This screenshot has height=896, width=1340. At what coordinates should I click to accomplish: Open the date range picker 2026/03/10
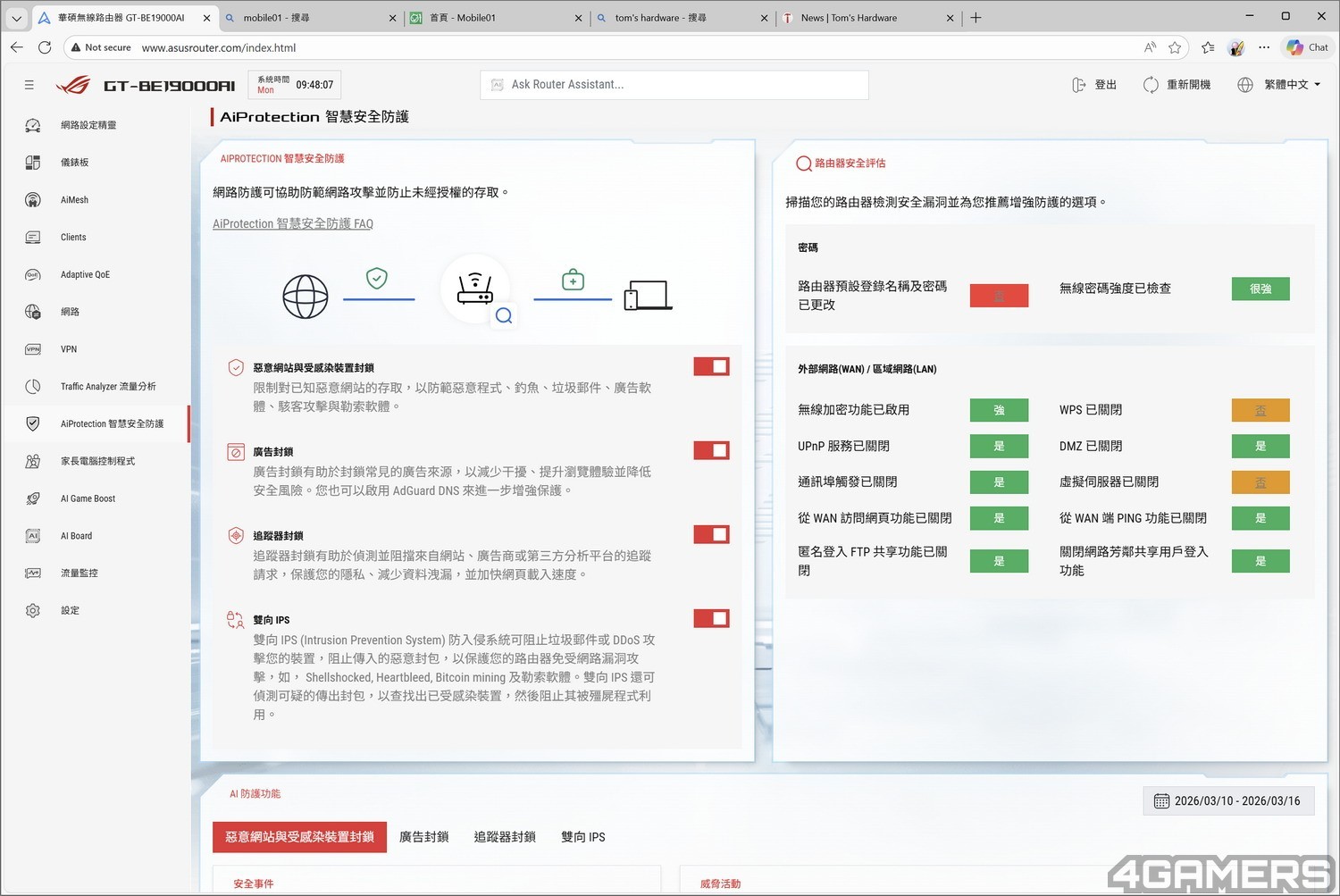click(x=1228, y=801)
